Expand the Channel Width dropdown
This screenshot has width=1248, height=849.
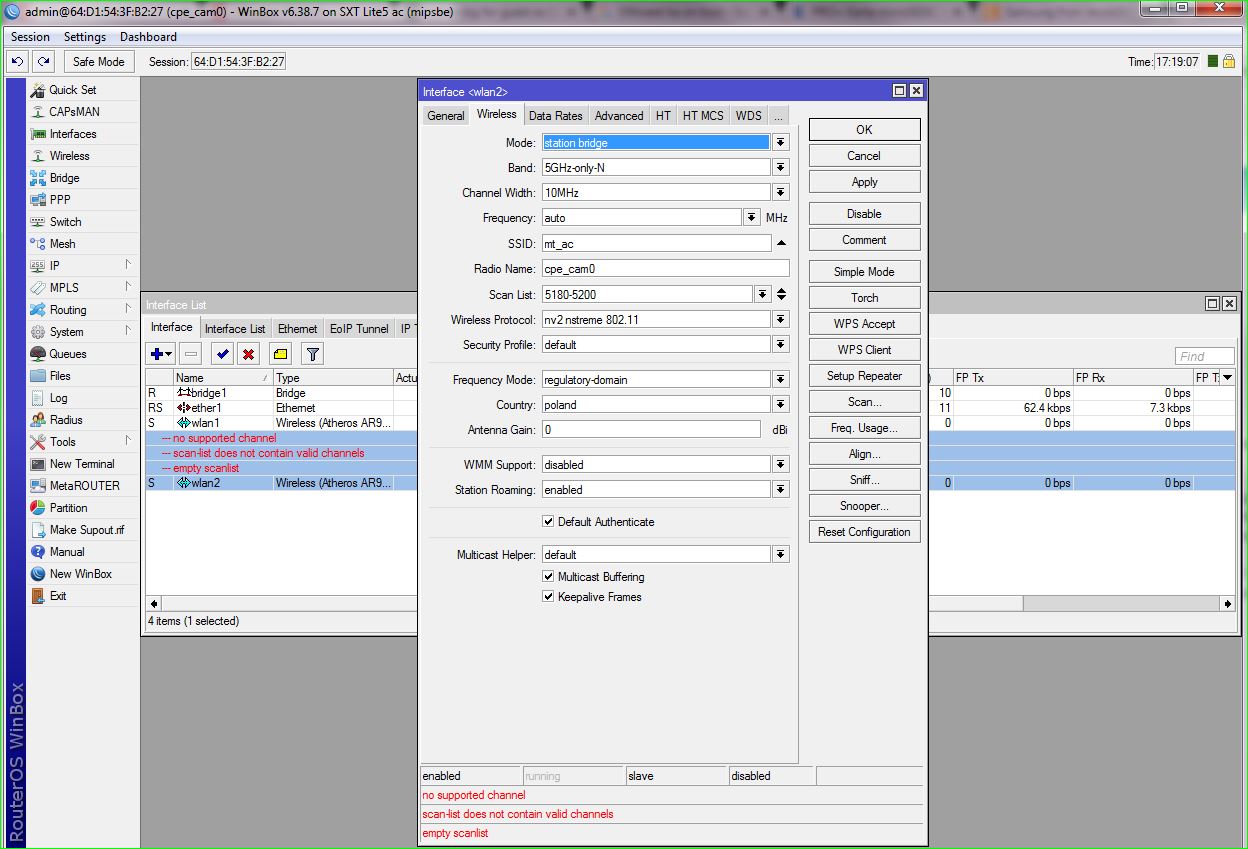click(x=780, y=193)
